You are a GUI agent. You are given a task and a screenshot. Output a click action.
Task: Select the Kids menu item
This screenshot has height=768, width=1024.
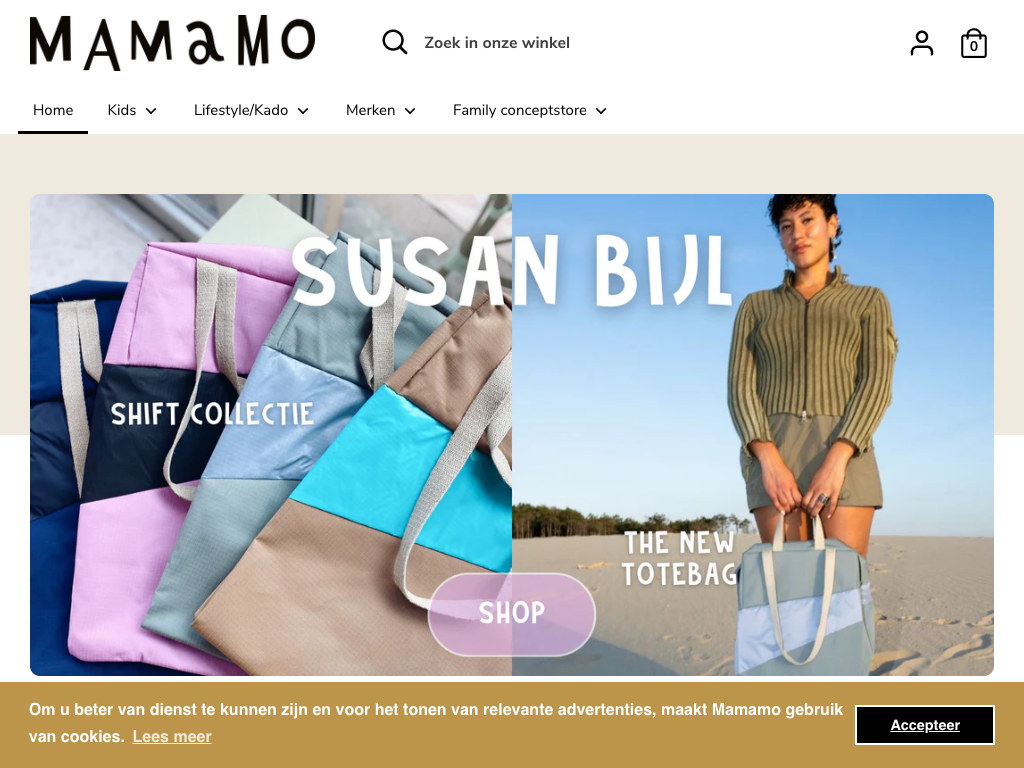point(121,110)
